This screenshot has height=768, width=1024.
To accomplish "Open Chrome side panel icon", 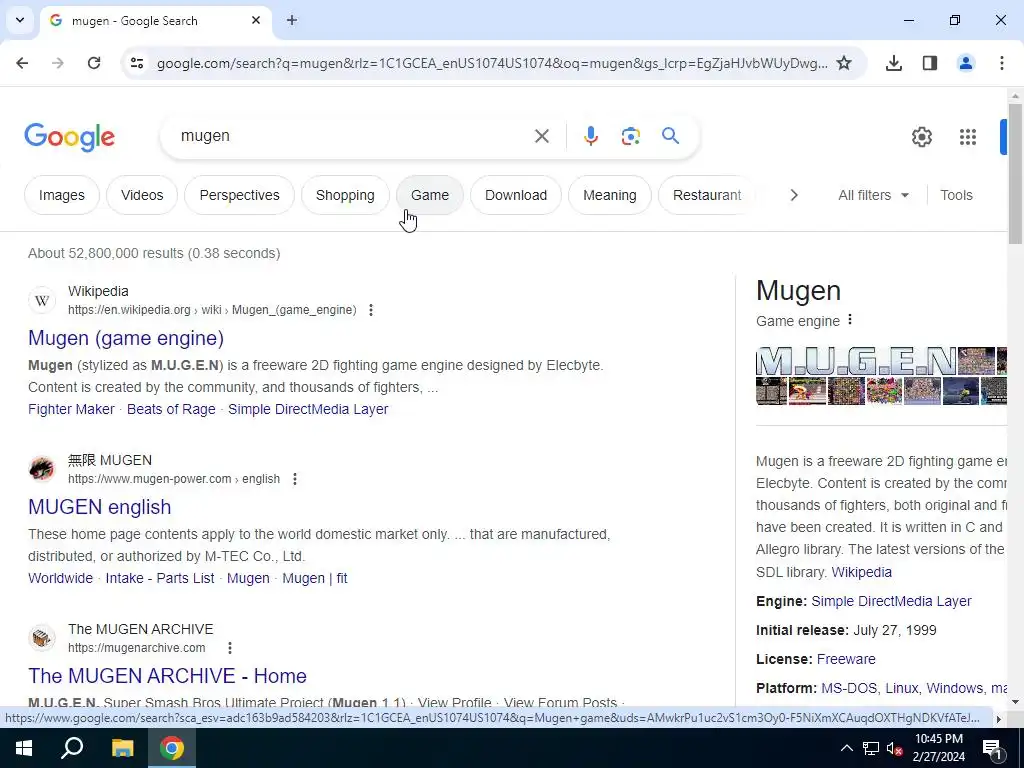I will (x=930, y=63).
